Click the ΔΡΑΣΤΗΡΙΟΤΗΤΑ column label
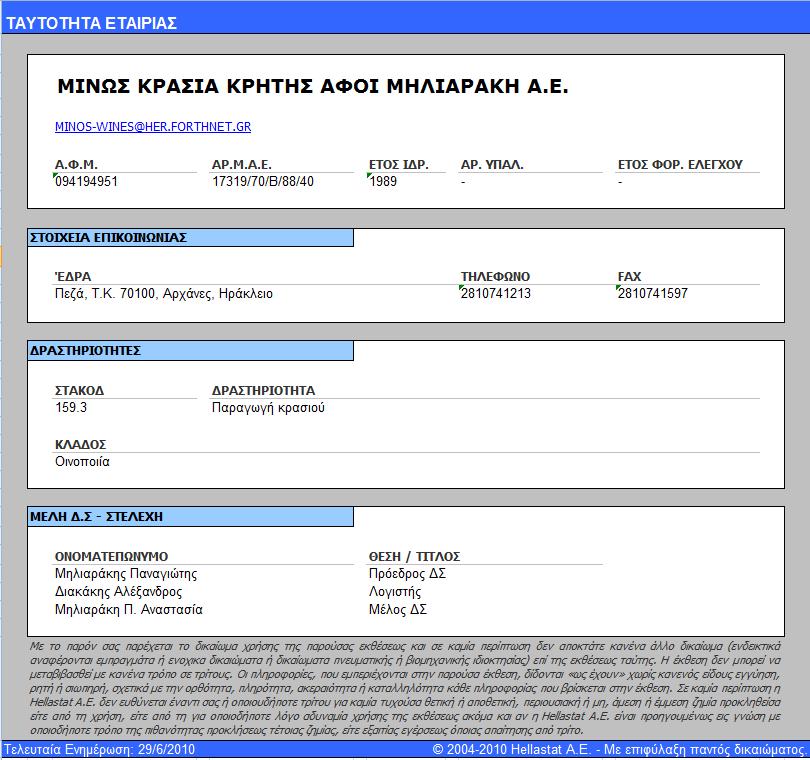Image resolution: width=810 pixels, height=760 pixels. click(263, 391)
